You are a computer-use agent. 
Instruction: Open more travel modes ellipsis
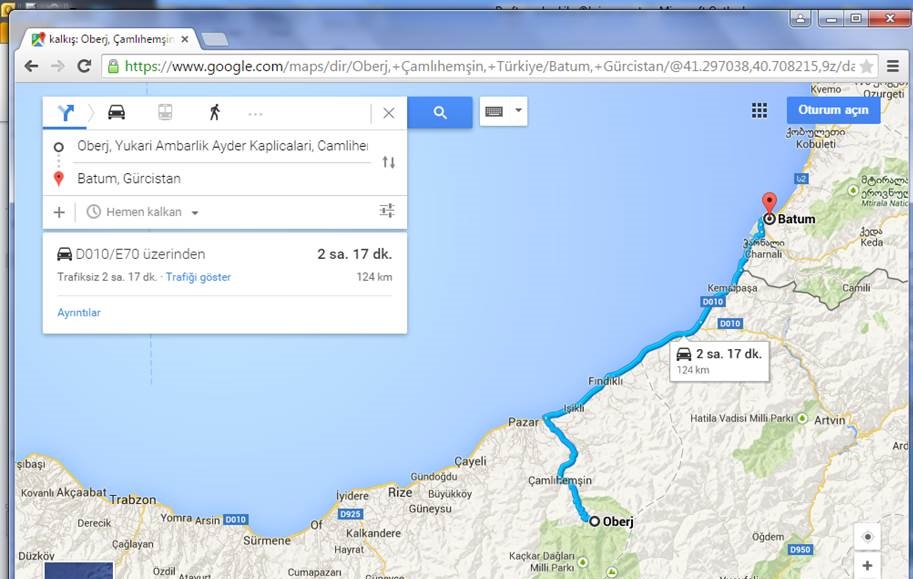tap(255, 114)
